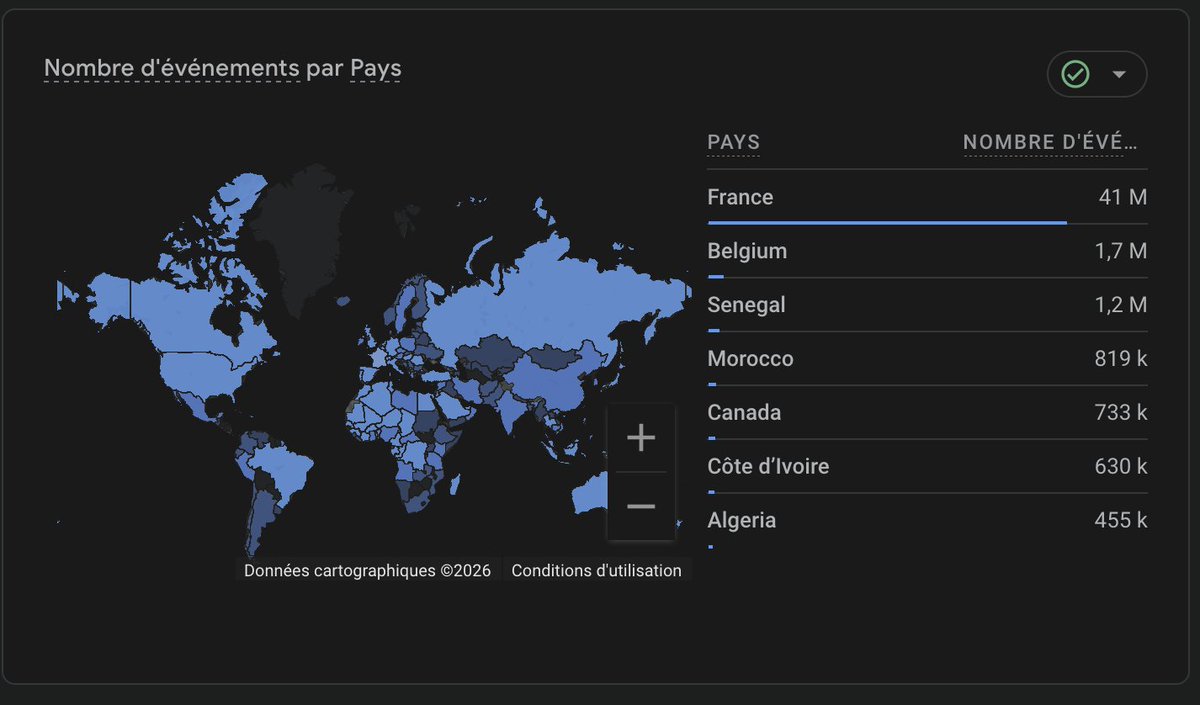The height and width of the screenshot is (705, 1200).
Task: Open Conditions d'utilisation link
Action: (x=597, y=571)
